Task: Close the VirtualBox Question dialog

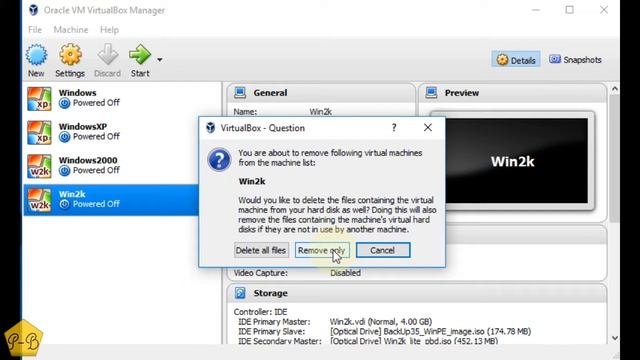Action: (x=427, y=128)
